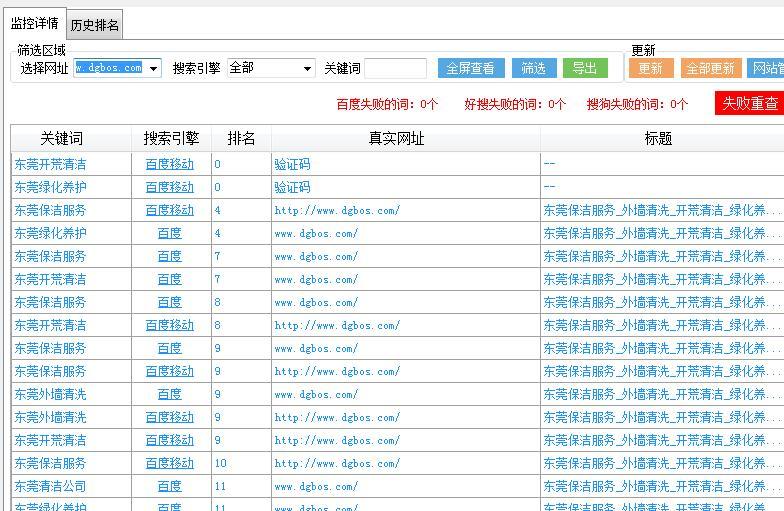
Task: Click title text in 东莞保洁服务 rank 4 row
Action: 662,210
